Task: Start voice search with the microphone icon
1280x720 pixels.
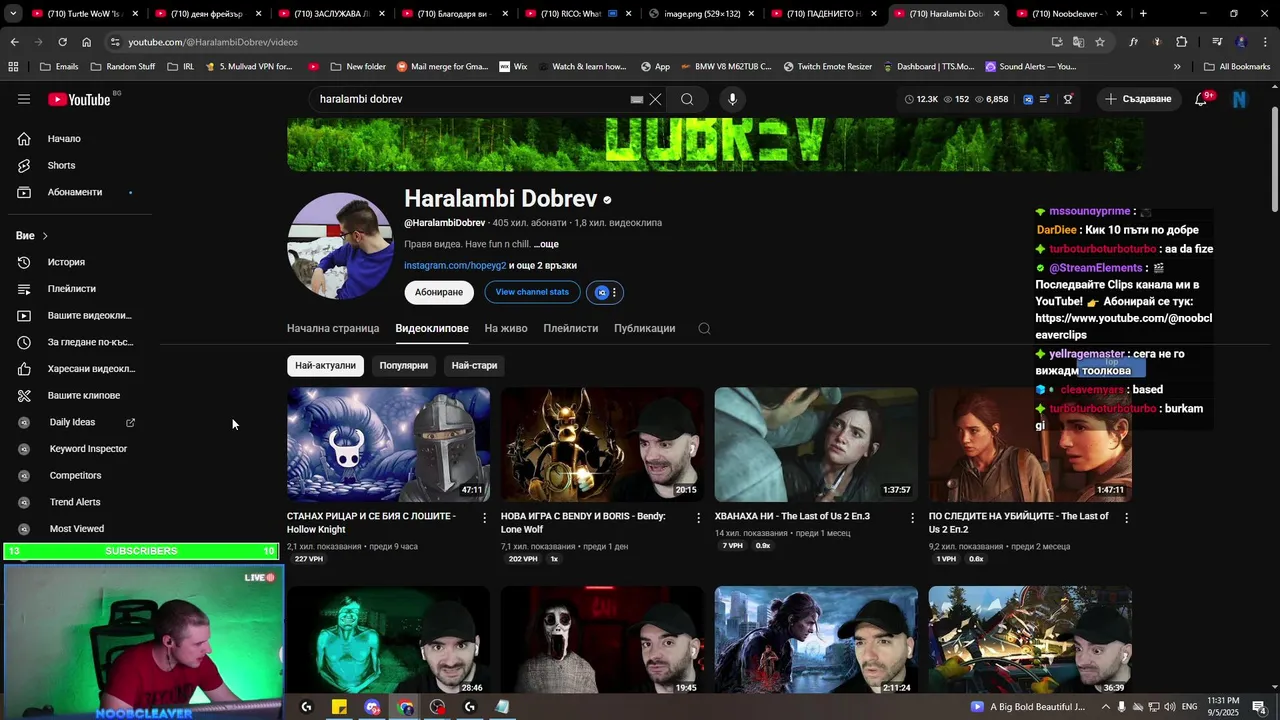Action: [x=732, y=99]
